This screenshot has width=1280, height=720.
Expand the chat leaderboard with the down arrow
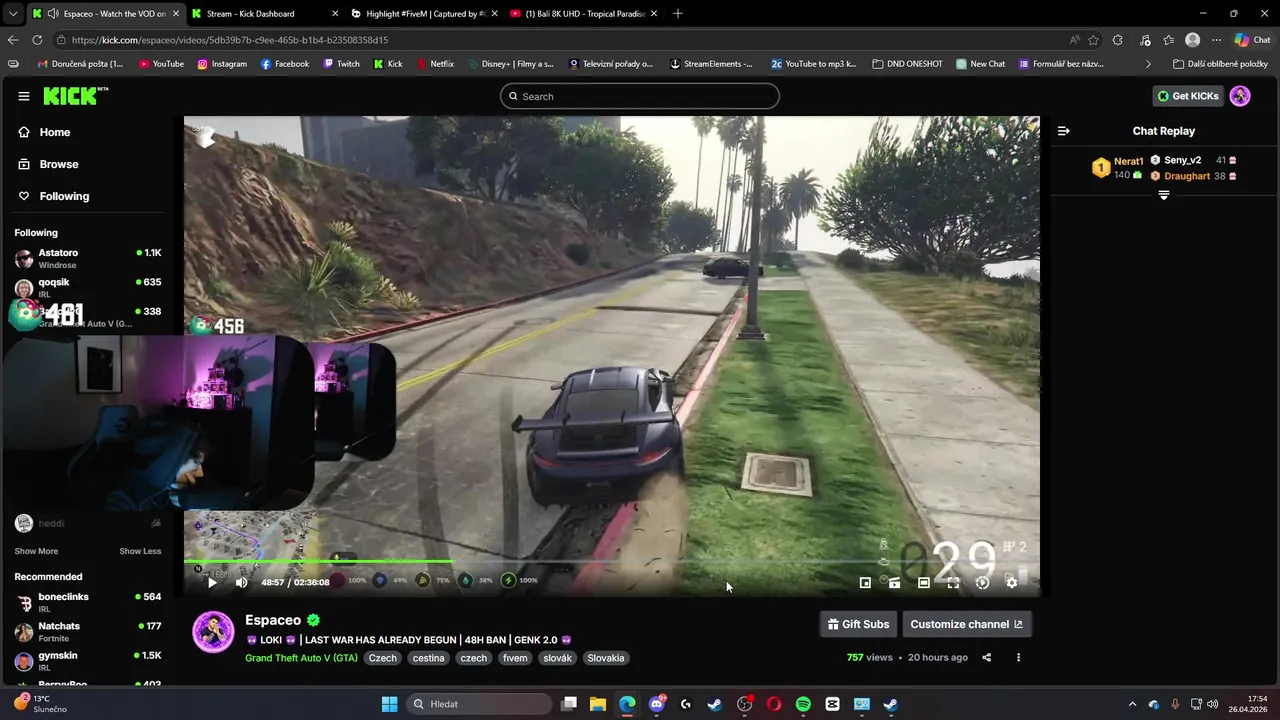pyautogui.click(x=1164, y=196)
